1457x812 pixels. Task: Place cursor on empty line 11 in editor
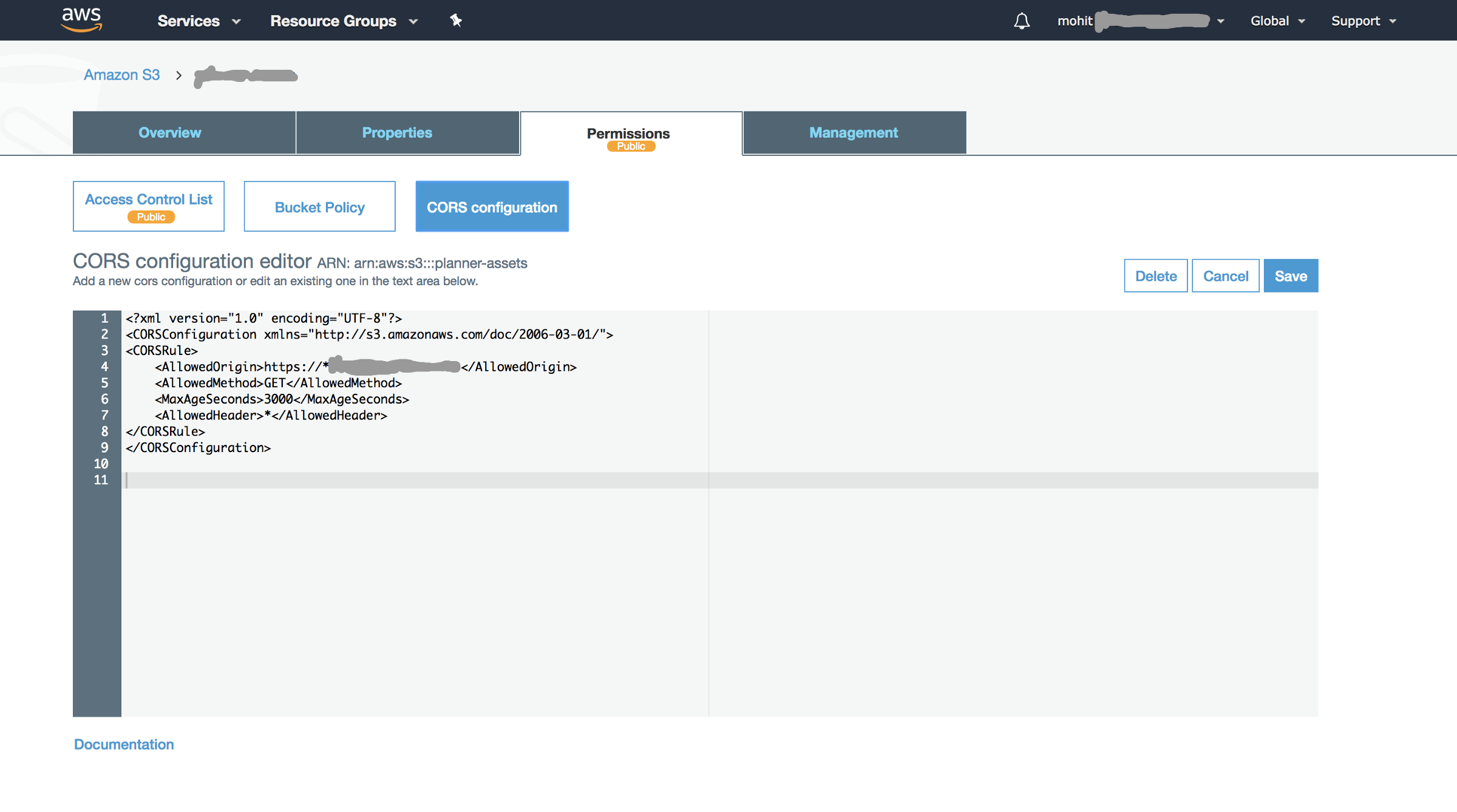[719, 480]
